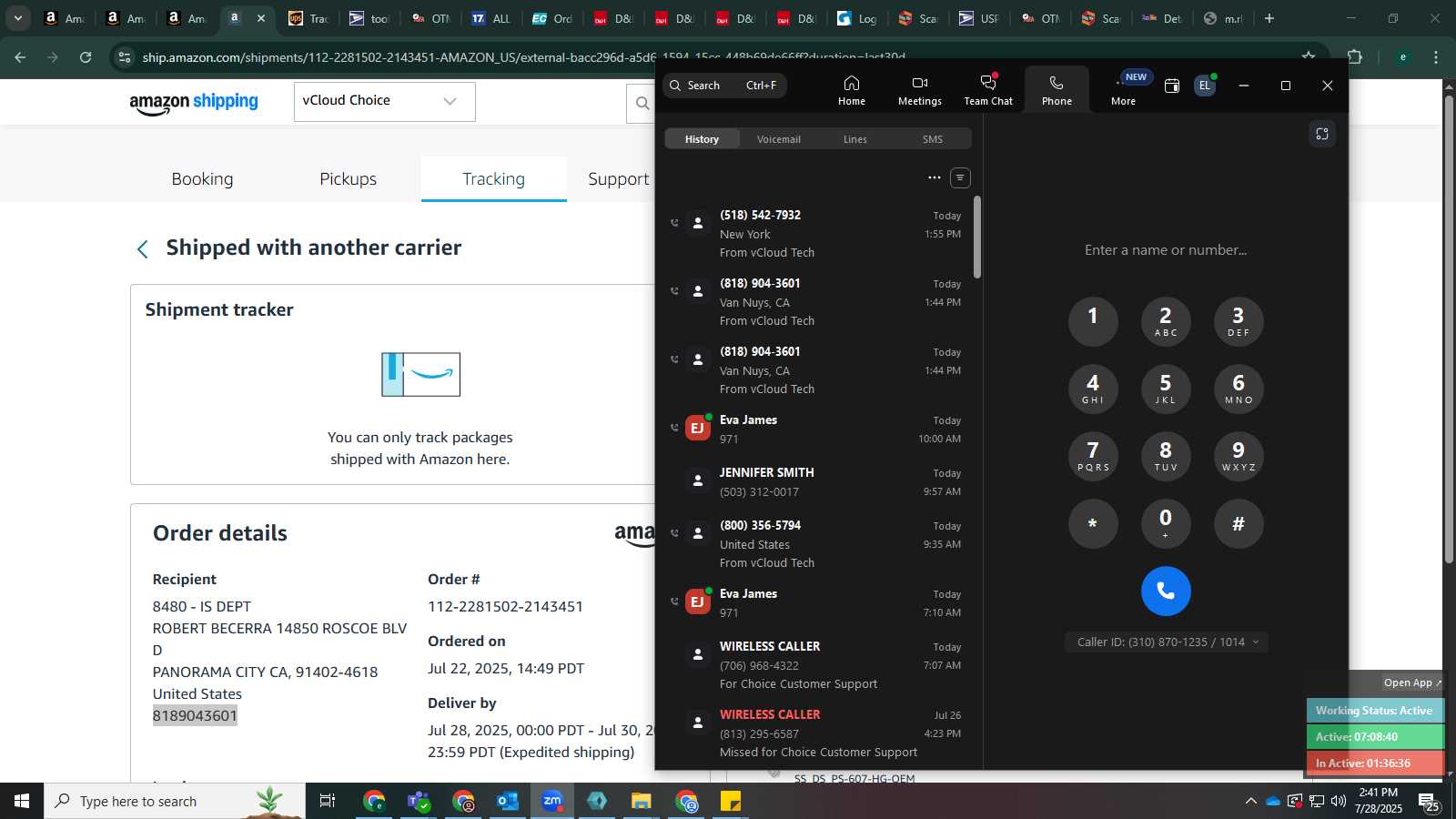Open the Home section in Zoom
This screenshot has width=1456, height=819.
pos(851,89)
